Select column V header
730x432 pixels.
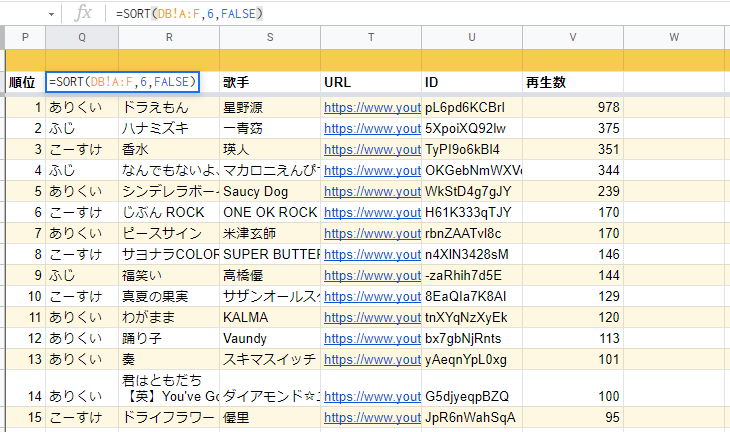point(573,37)
